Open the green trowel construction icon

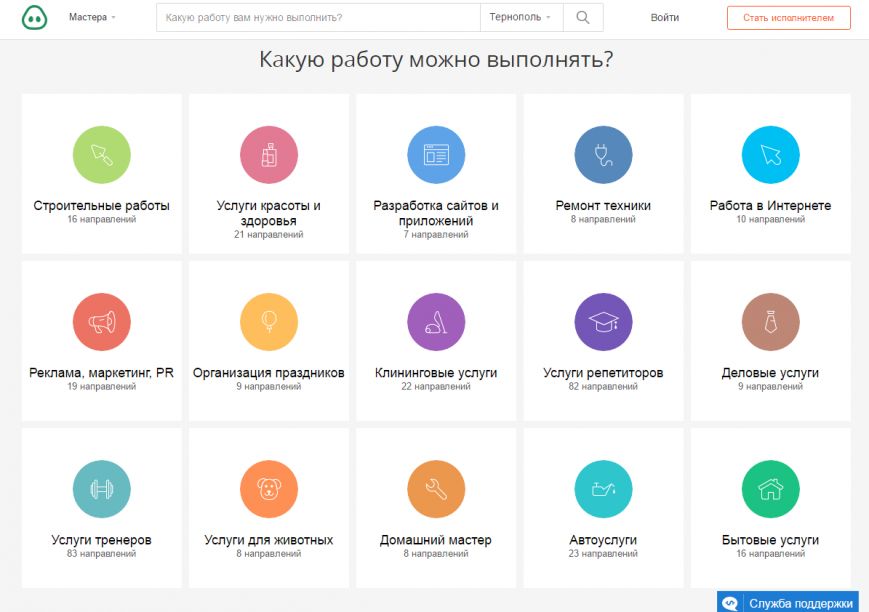pyautogui.click(x=101, y=155)
